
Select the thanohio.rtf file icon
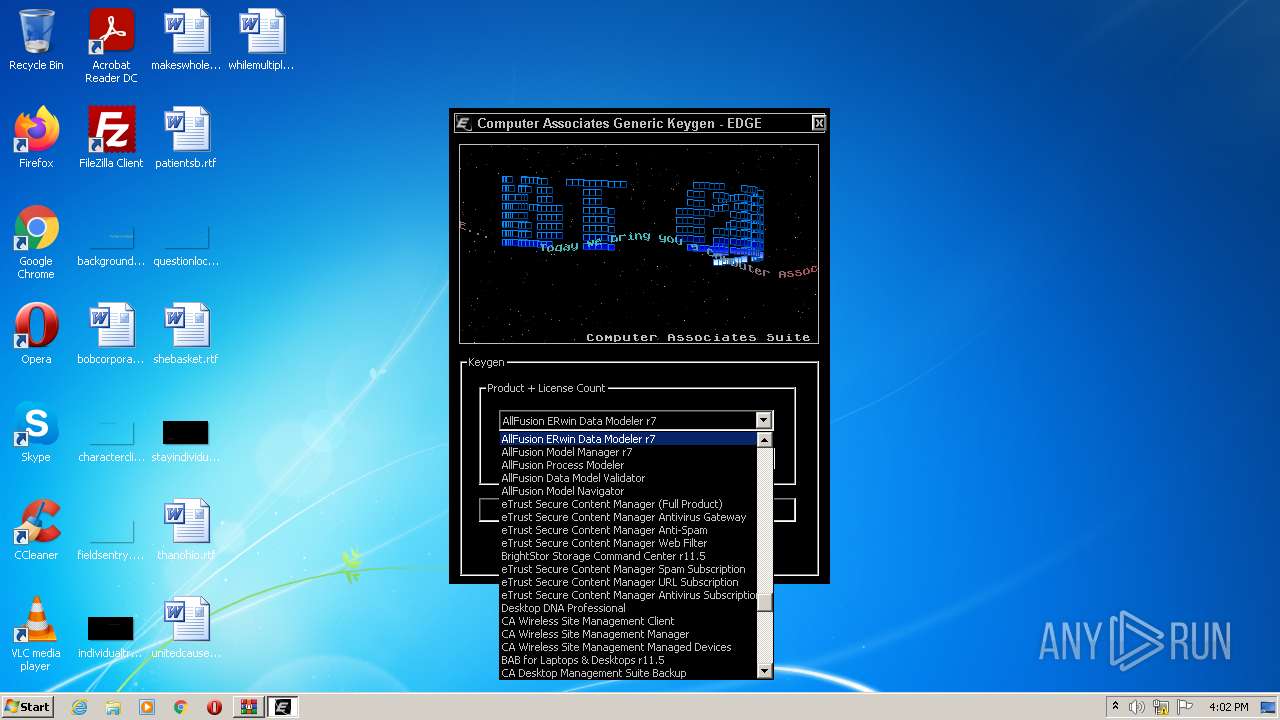[x=186, y=530]
